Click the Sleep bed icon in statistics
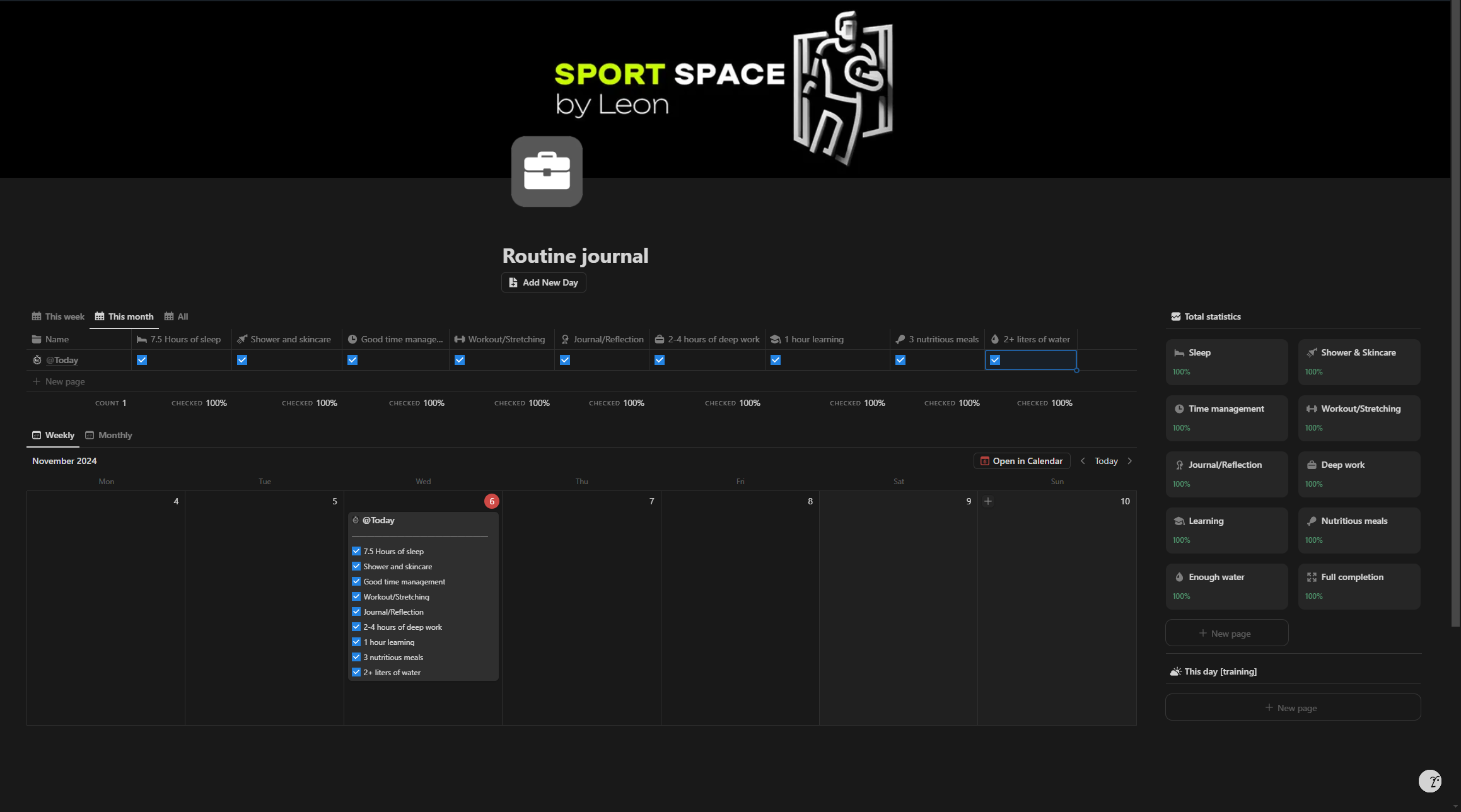Image resolution: width=1461 pixels, height=812 pixels. point(1179,353)
